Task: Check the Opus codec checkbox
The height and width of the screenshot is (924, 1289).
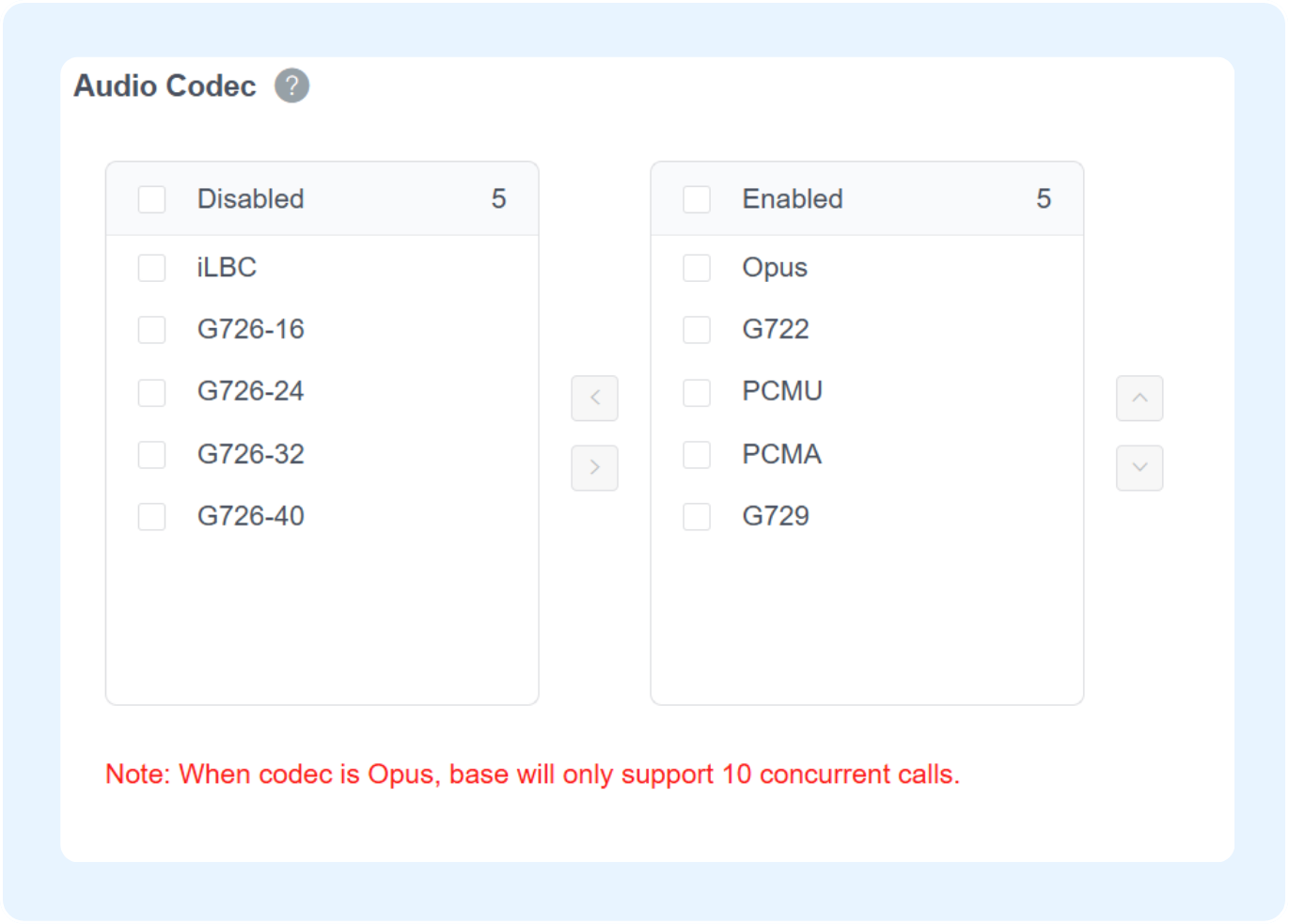Action: (697, 268)
